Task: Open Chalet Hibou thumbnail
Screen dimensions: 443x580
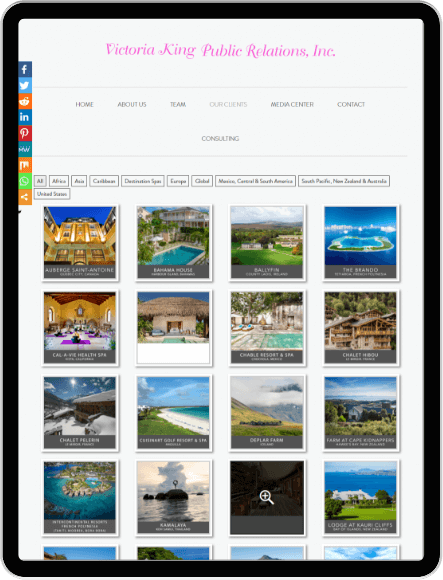Action: [361, 328]
